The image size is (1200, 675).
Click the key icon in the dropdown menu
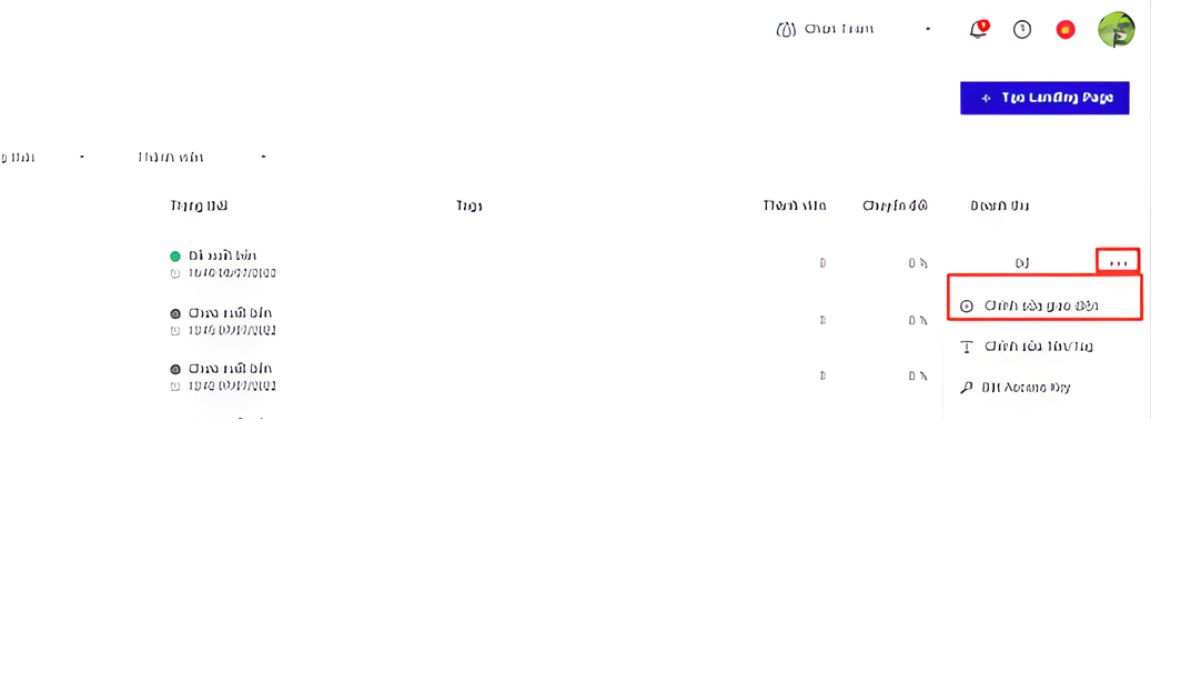pos(966,388)
